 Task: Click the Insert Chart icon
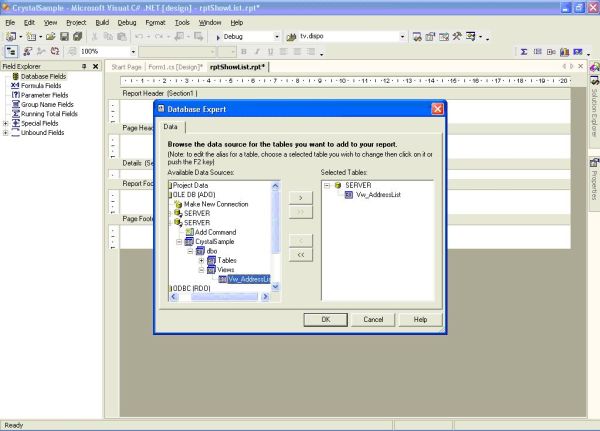pyautogui.click(x=564, y=52)
